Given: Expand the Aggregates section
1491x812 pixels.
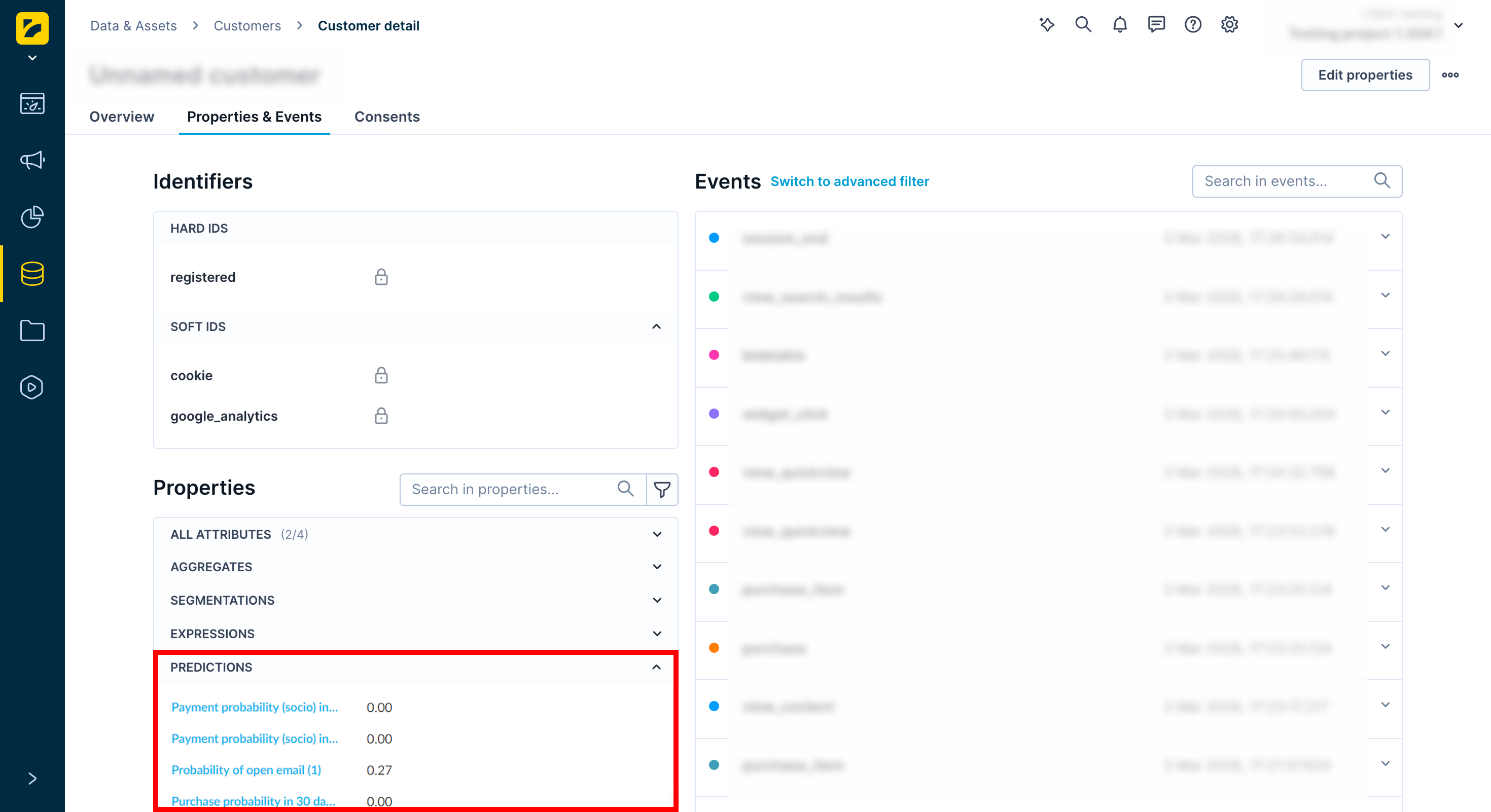Looking at the screenshot, I should (656, 567).
